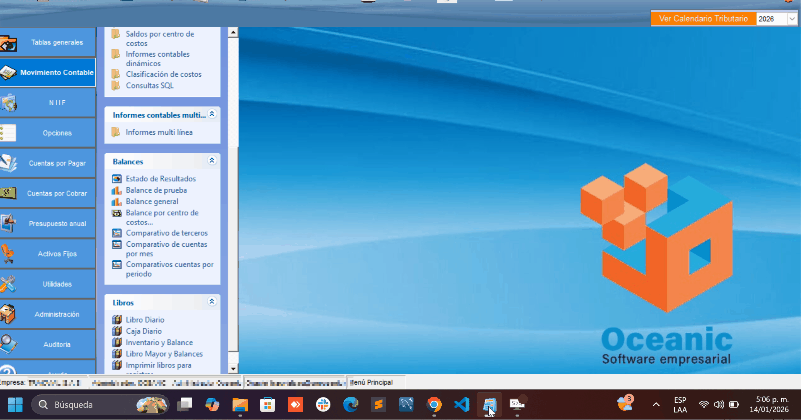Launch Google Chrome from the taskbar
The width and height of the screenshot is (801, 420).
(434, 404)
